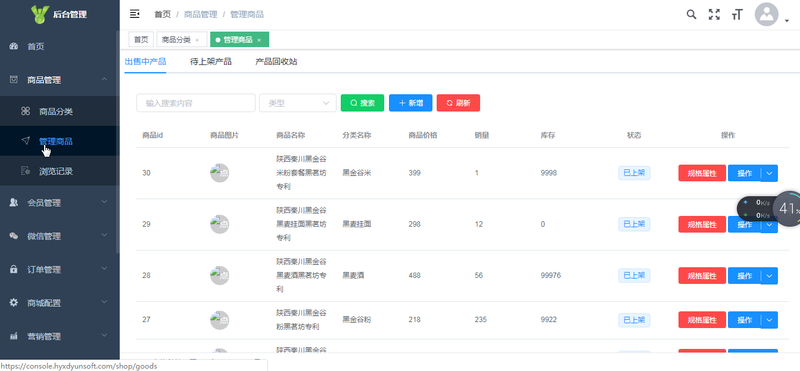Click the 微信管理 chat icon
Image resolution: width=800 pixels, height=371 pixels.
14,236
